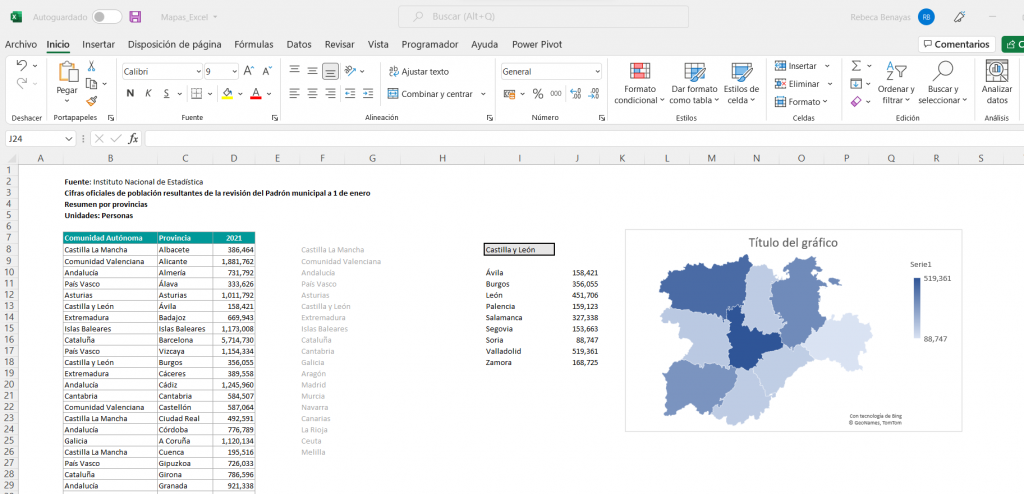
Task: Switch to the Insertar tab
Action: [x=98, y=44]
